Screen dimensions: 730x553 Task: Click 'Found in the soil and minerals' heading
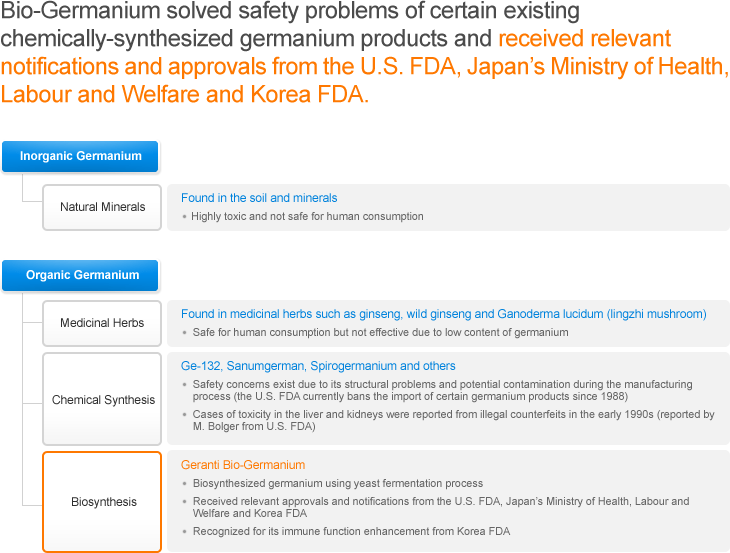[259, 198]
